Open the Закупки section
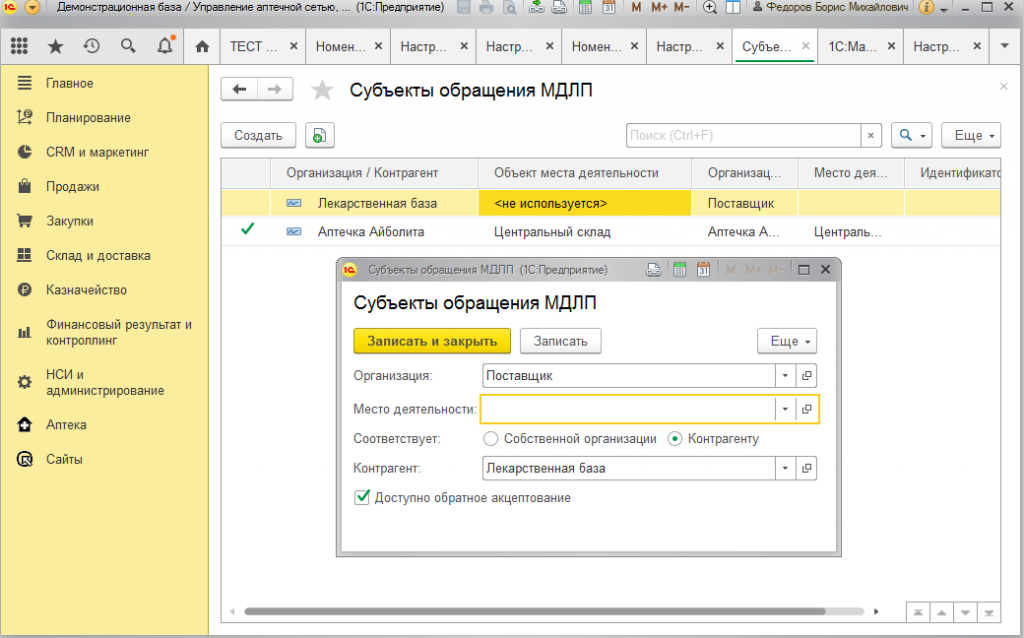 coord(69,221)
